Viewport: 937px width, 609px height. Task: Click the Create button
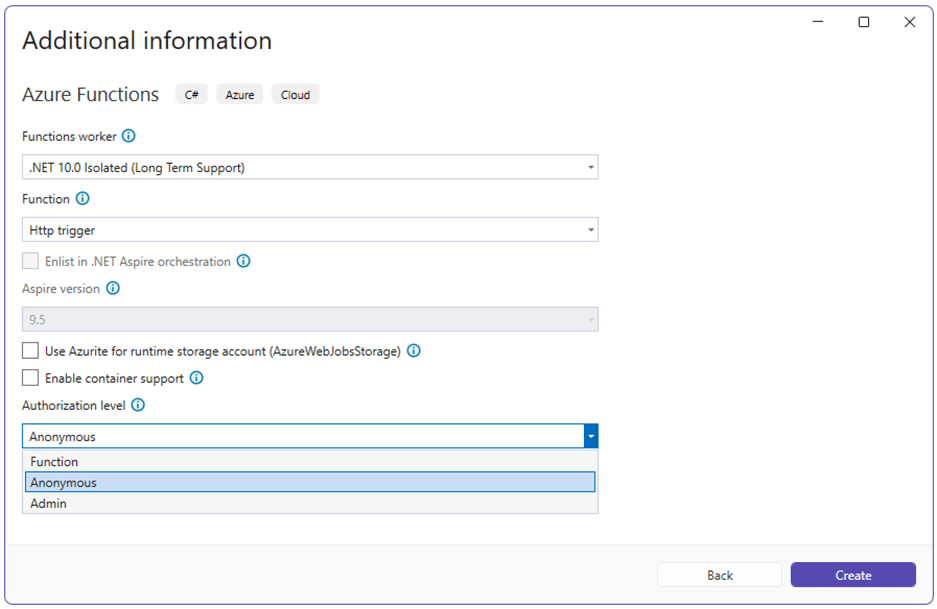coord(853,575)
